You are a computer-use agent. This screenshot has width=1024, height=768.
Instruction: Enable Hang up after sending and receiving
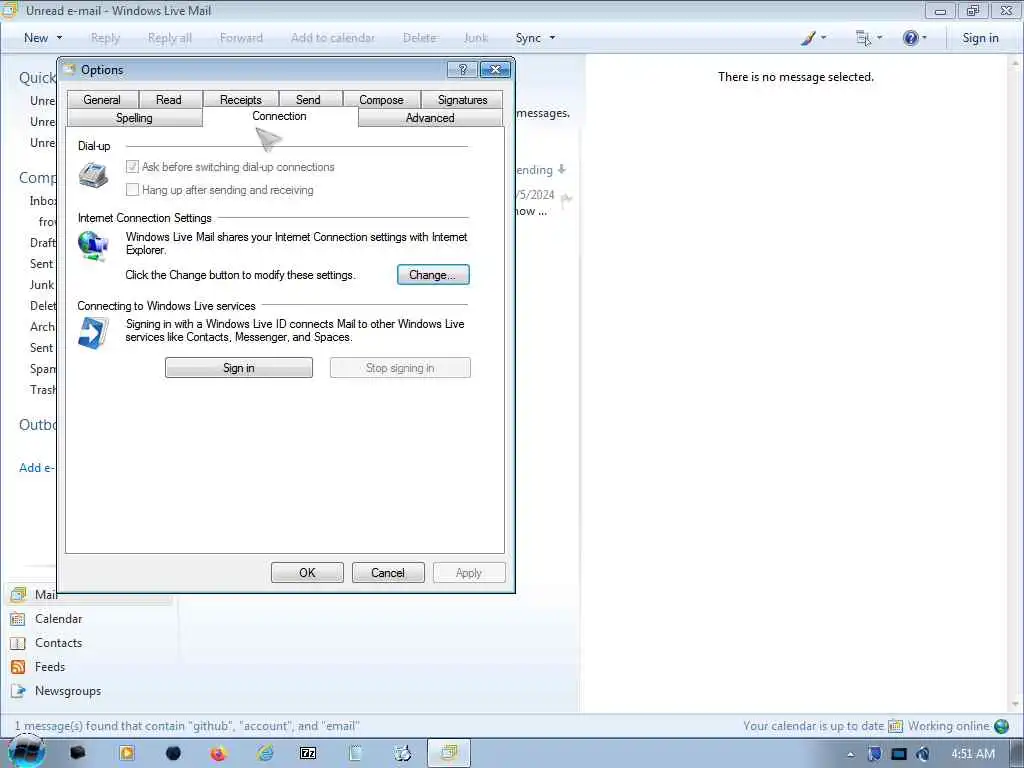coord(133,189)
